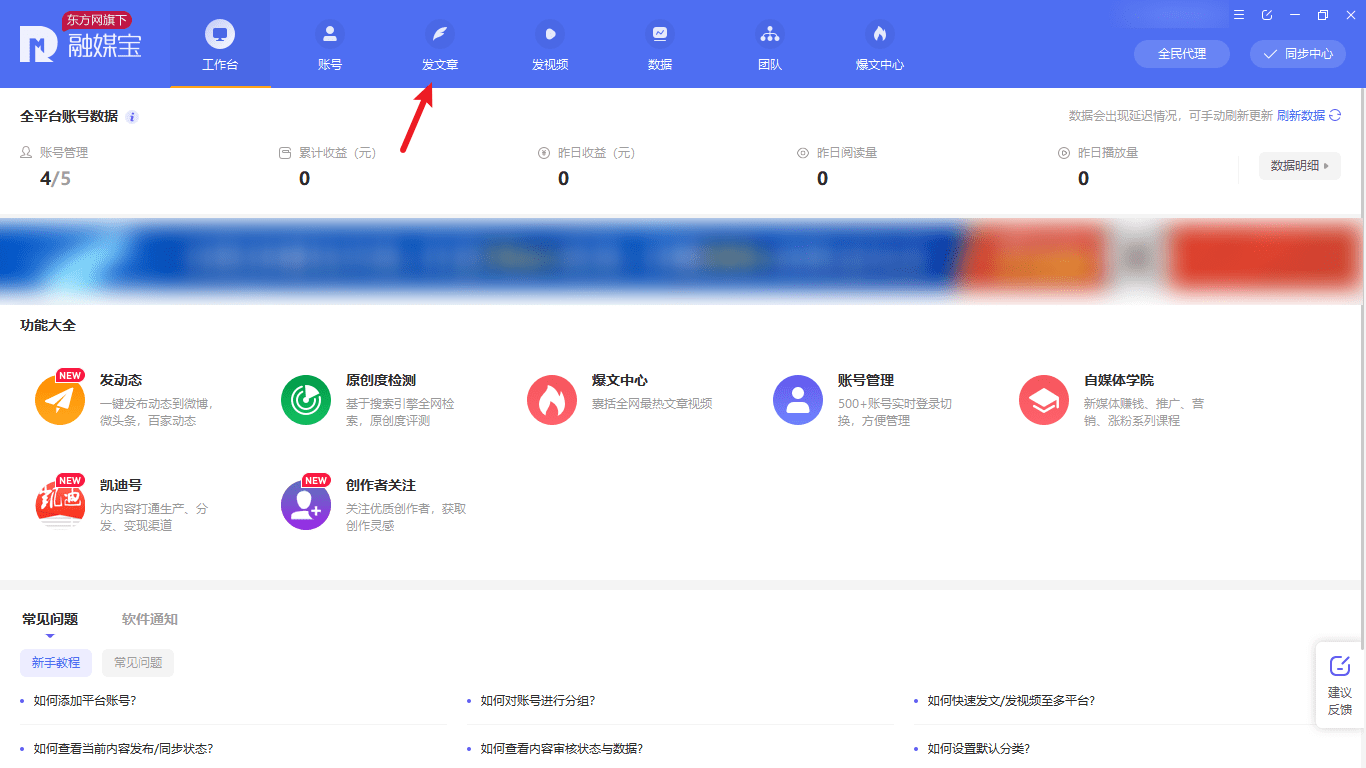Open 如何对账号进行分组? help link

click(538, 700)
